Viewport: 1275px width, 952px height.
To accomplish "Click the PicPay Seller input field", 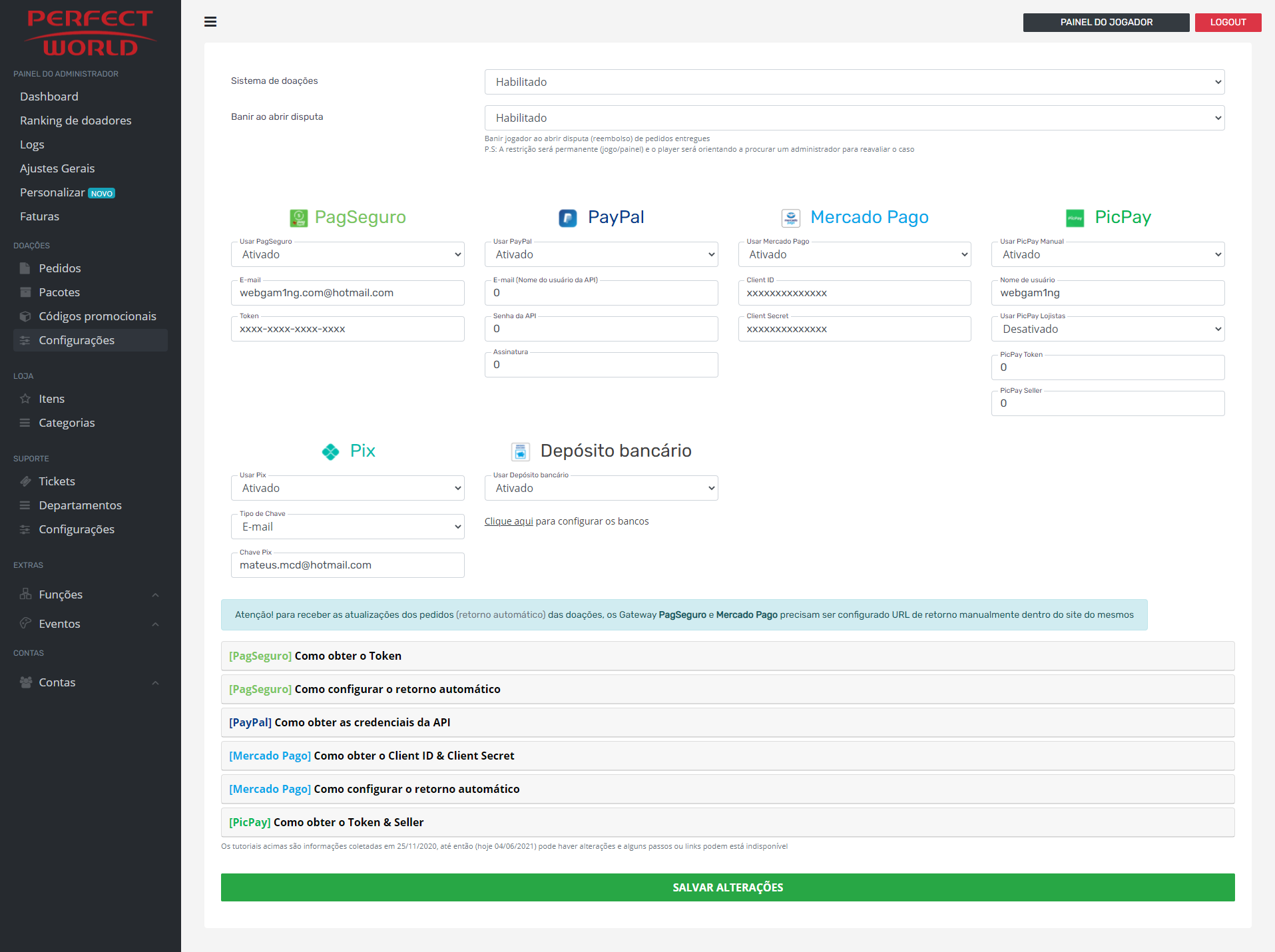I will [x=1108, y=403].
